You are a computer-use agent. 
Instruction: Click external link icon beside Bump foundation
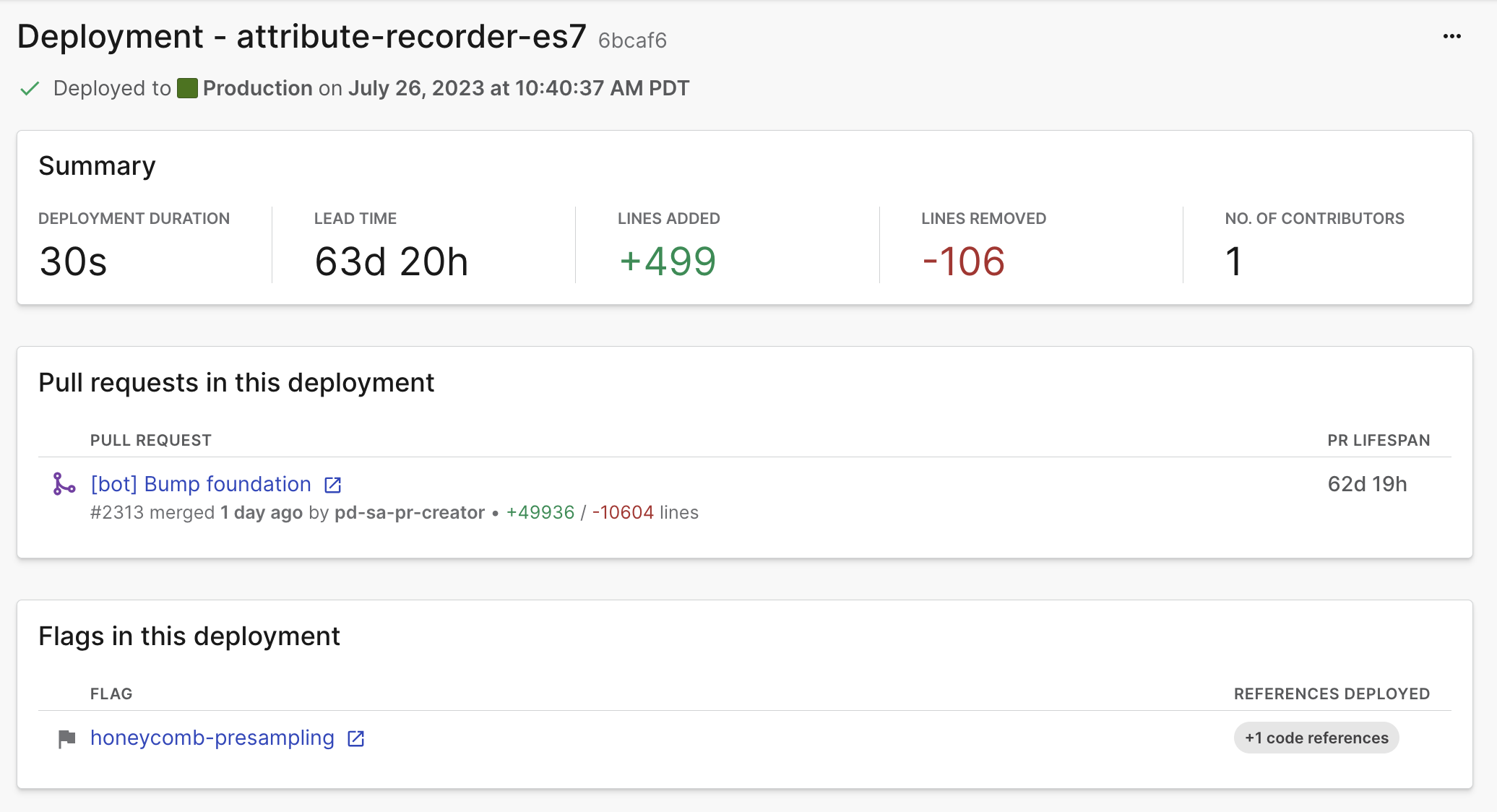click(x=333, y=485)
